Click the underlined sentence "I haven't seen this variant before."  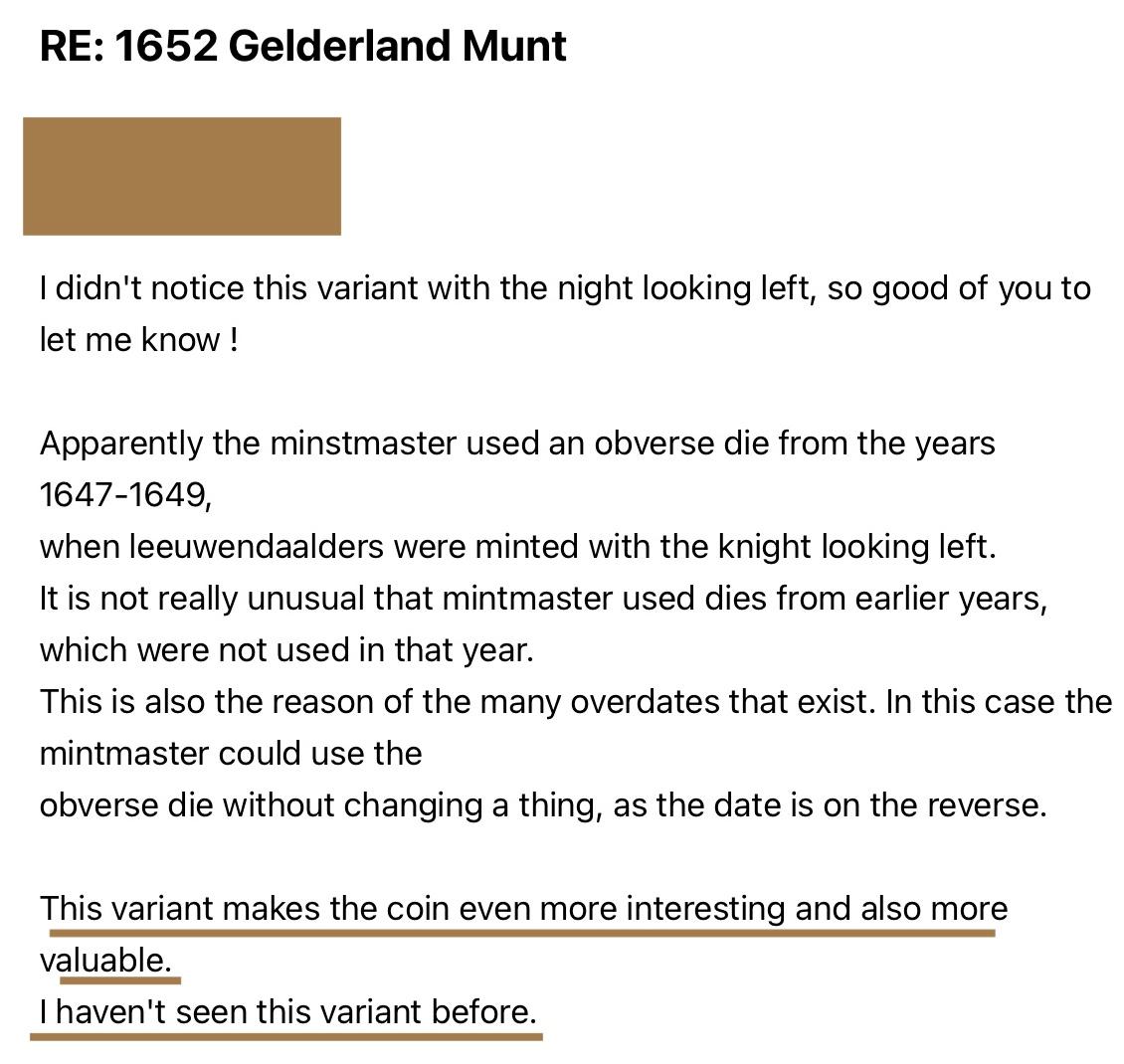click(288, 1012)
